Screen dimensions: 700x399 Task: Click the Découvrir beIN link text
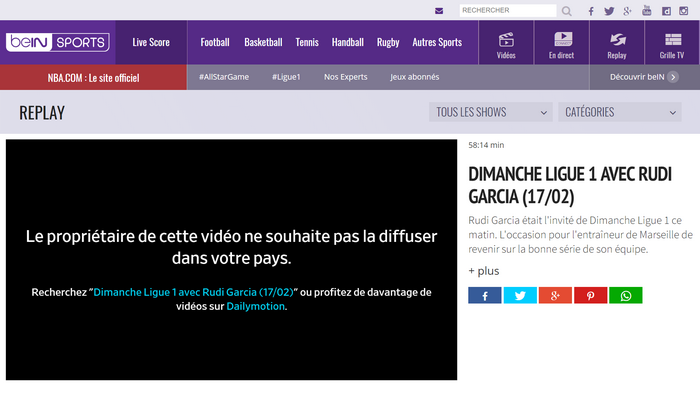click(x=637, y=77)
